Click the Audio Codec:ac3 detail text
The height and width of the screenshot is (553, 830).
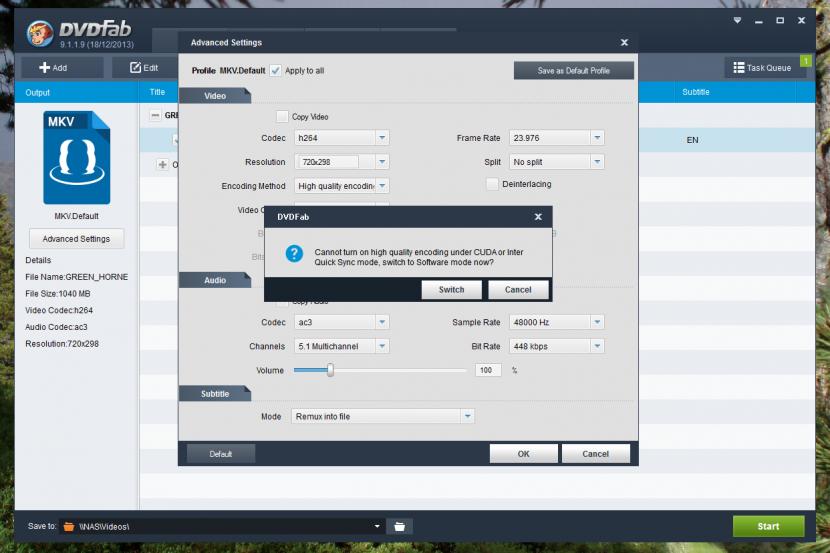(56, 327)
